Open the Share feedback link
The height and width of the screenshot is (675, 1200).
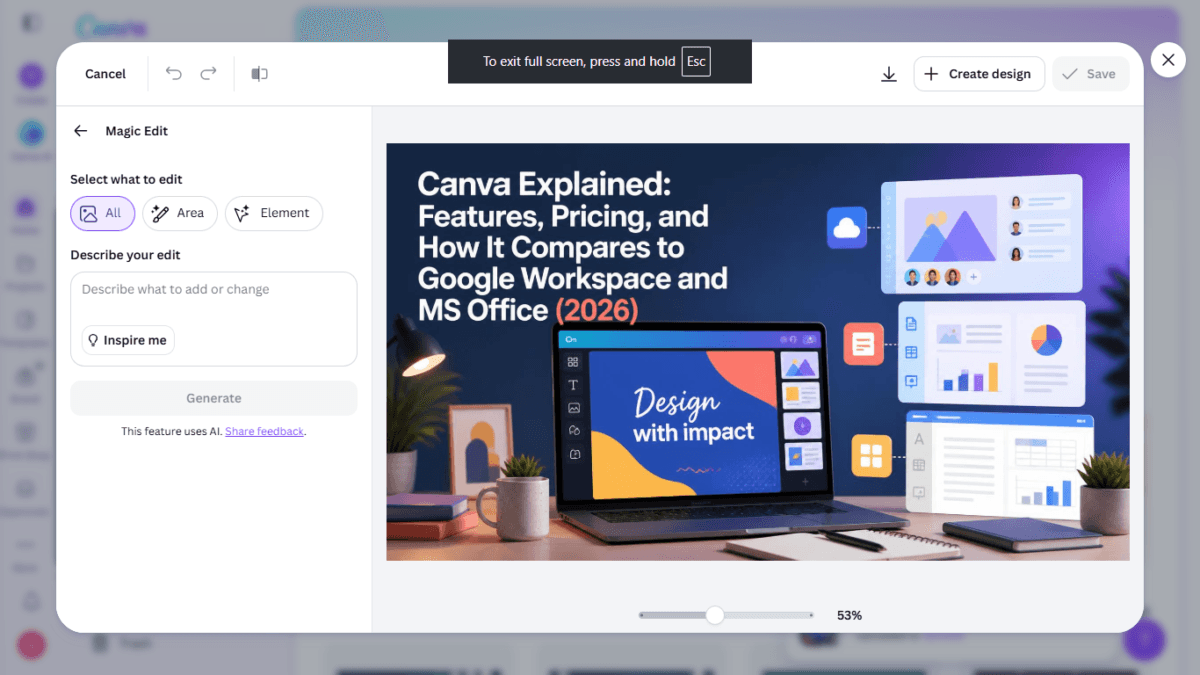coord(264,432)
